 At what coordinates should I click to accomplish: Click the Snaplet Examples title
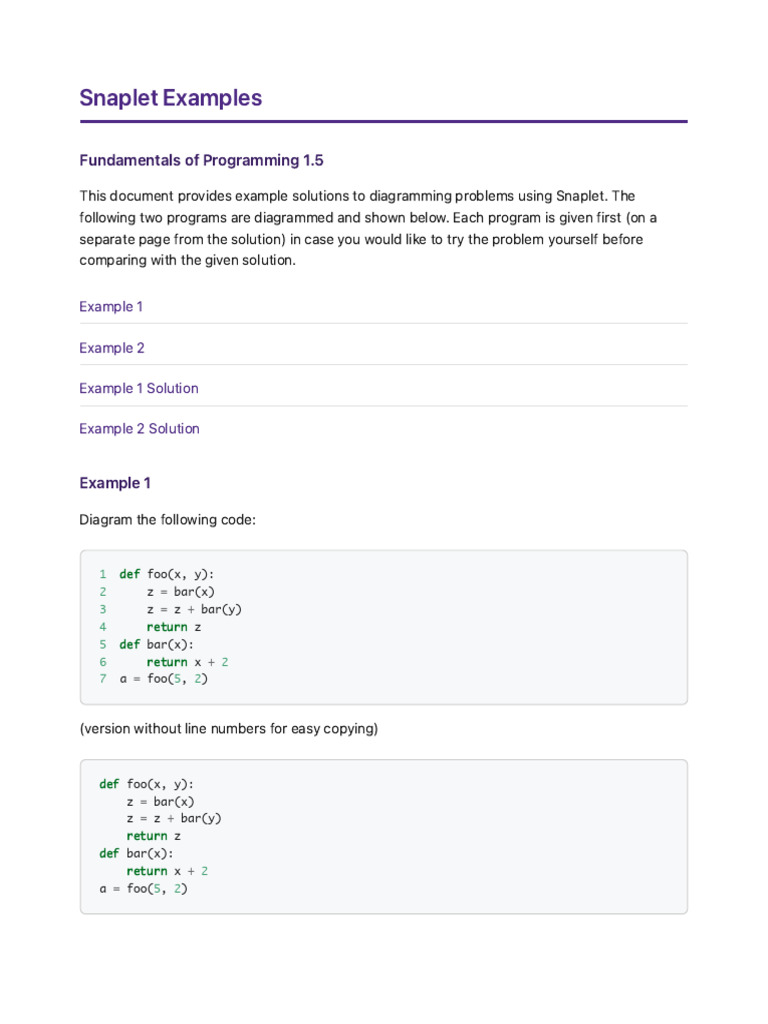170,98
